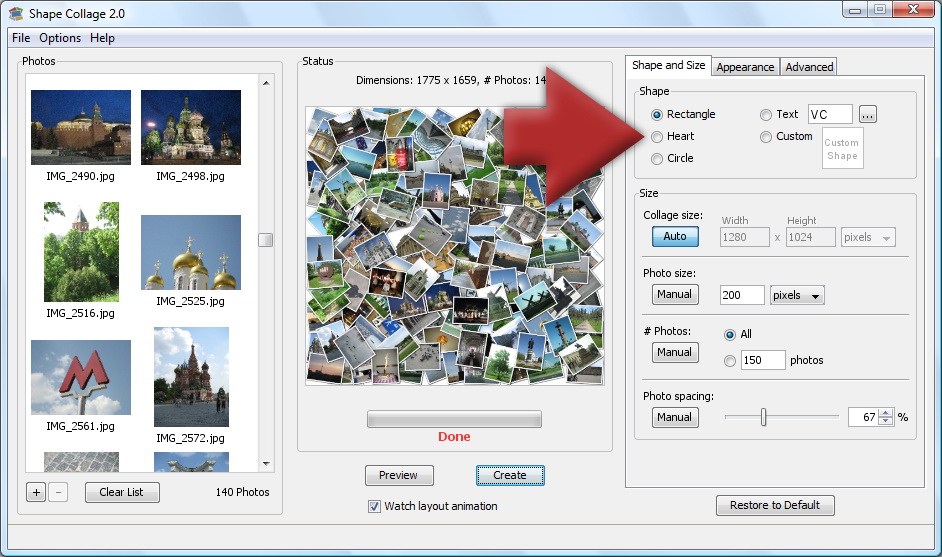Click the Manual photo size button

[x=675, y=294]
